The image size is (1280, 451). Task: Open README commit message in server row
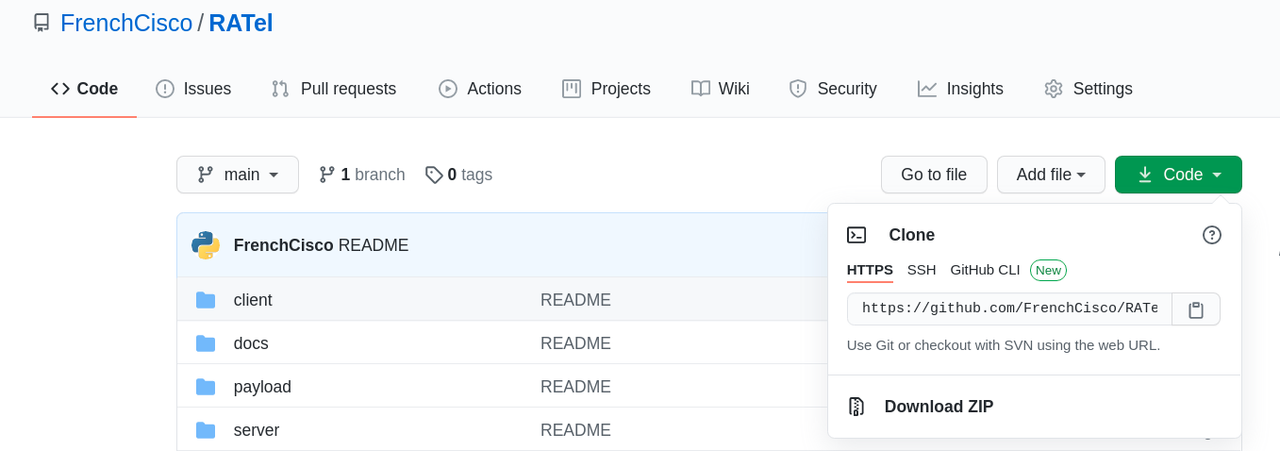coord(576,430)
